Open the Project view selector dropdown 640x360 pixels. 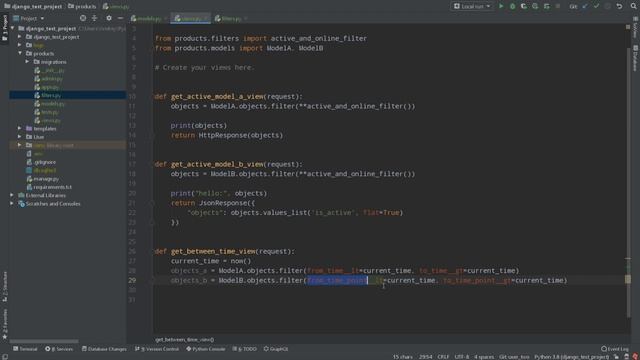[29, 18]
